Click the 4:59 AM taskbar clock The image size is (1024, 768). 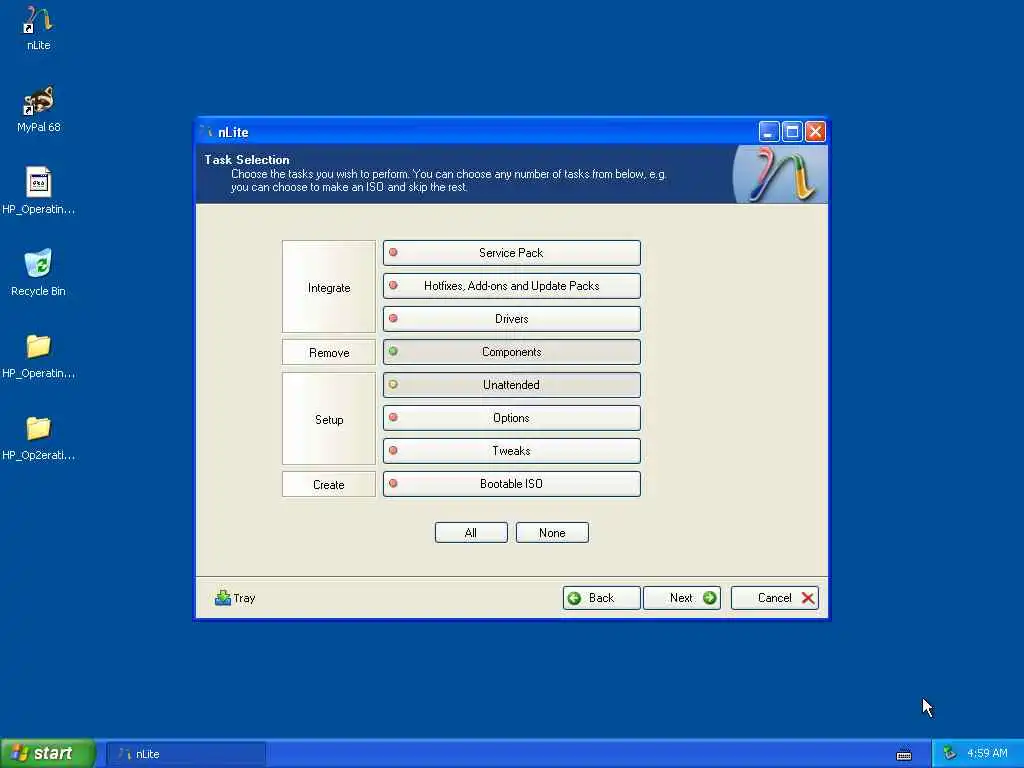coord(987,754)
